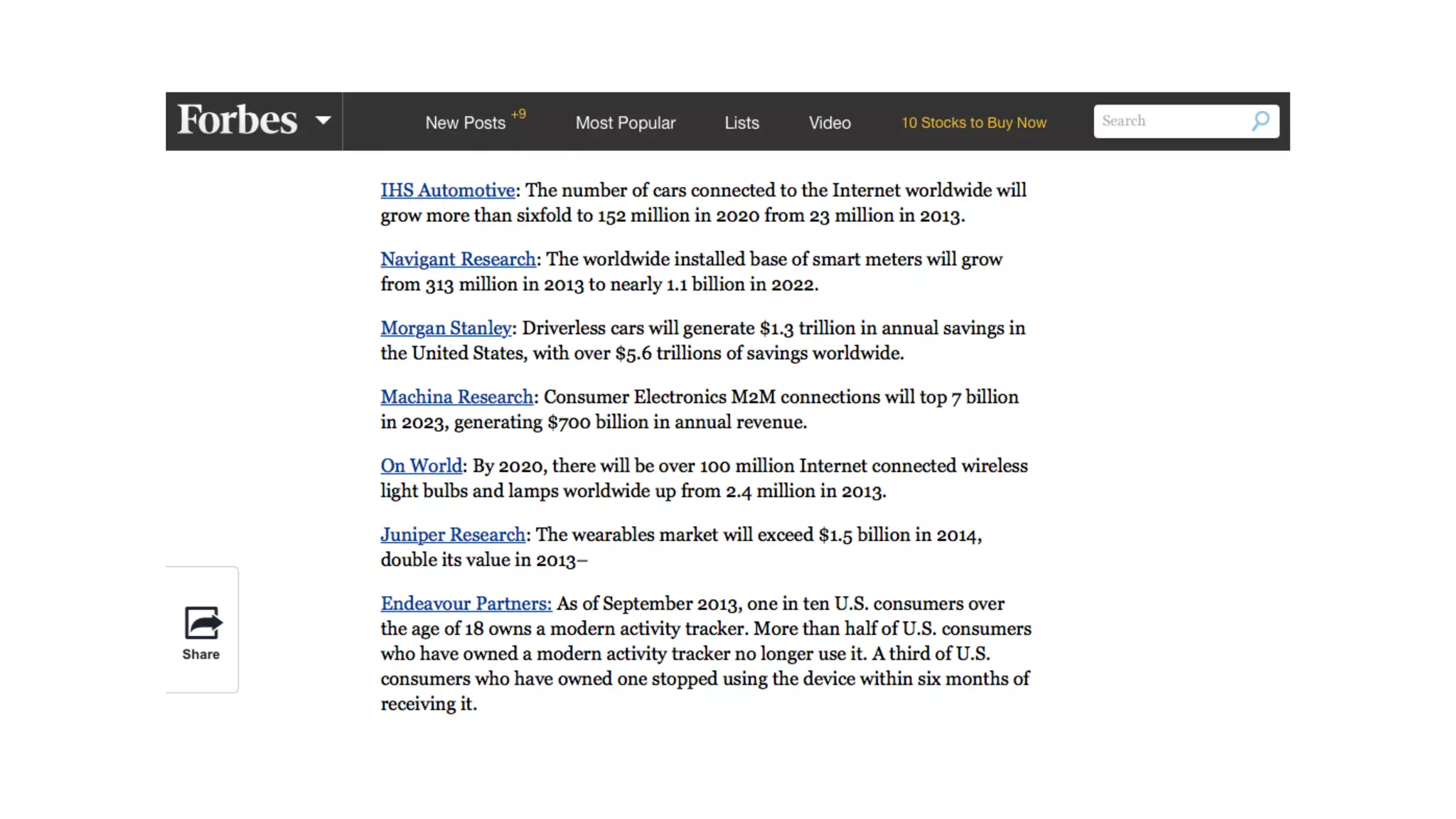
Task: Click the share arrow icon
Action: click(203, 623)
